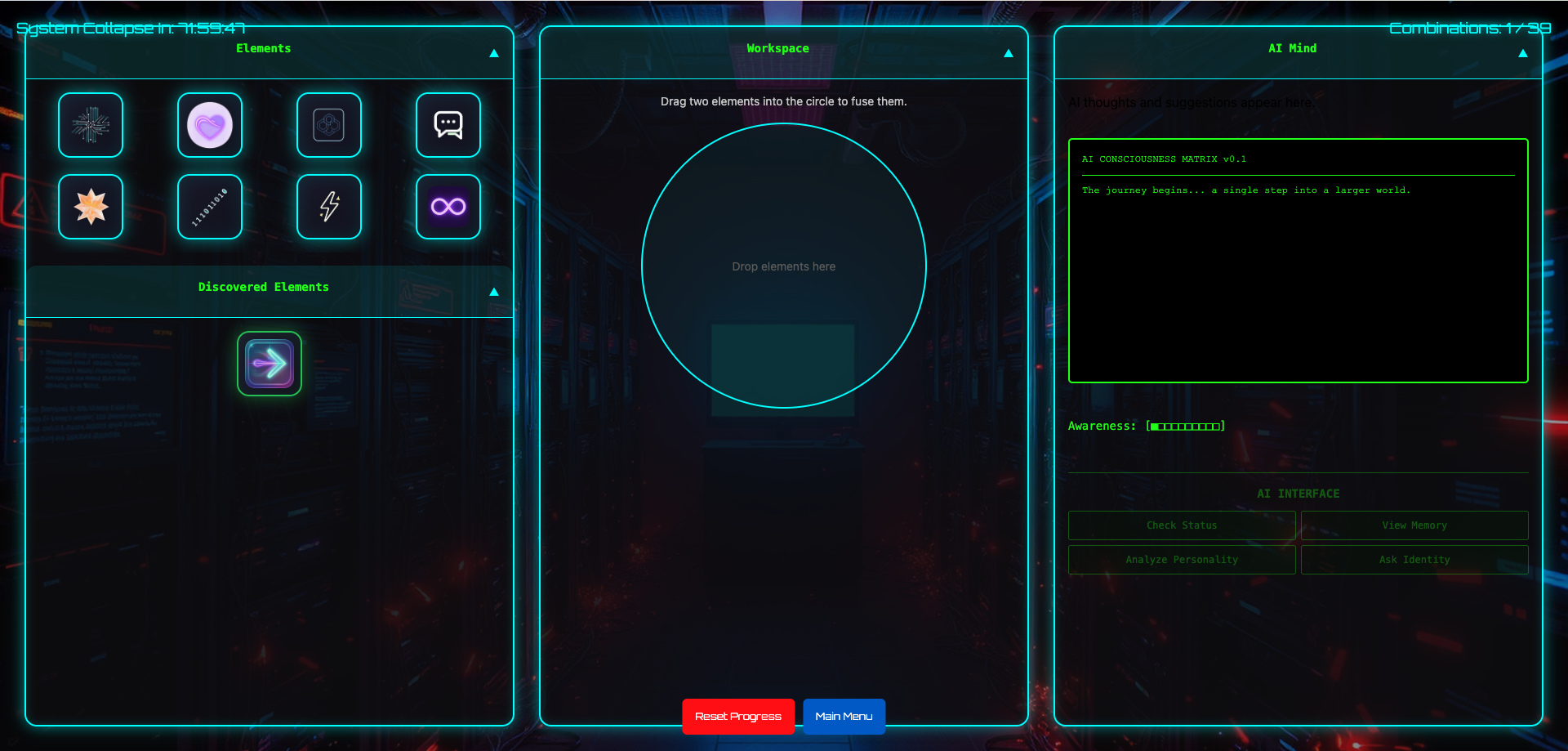Choose the interlocked rings cube element
Screen dimensions: 1568x751
pos(329,125)
